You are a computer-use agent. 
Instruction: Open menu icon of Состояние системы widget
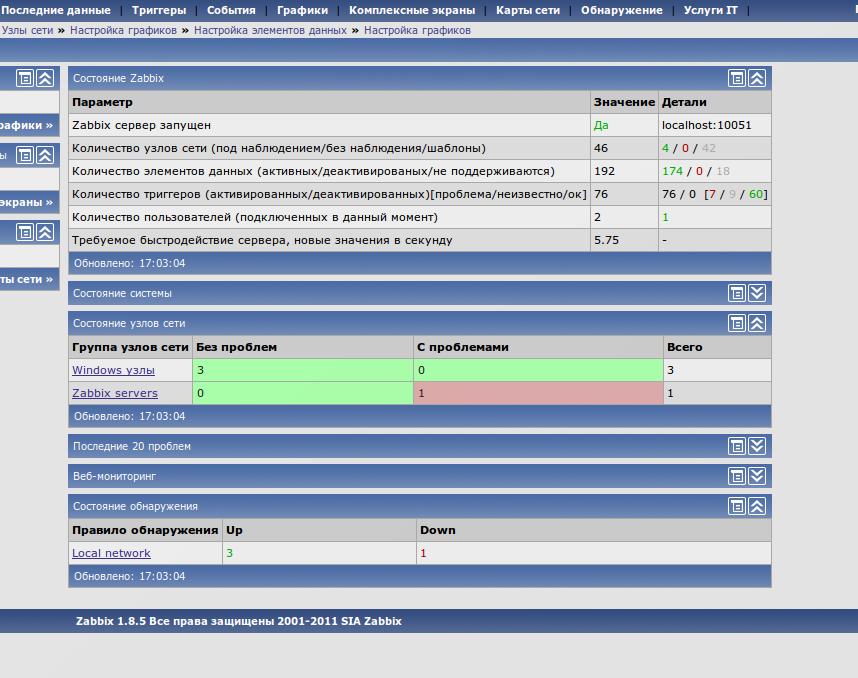click(737, 293)
